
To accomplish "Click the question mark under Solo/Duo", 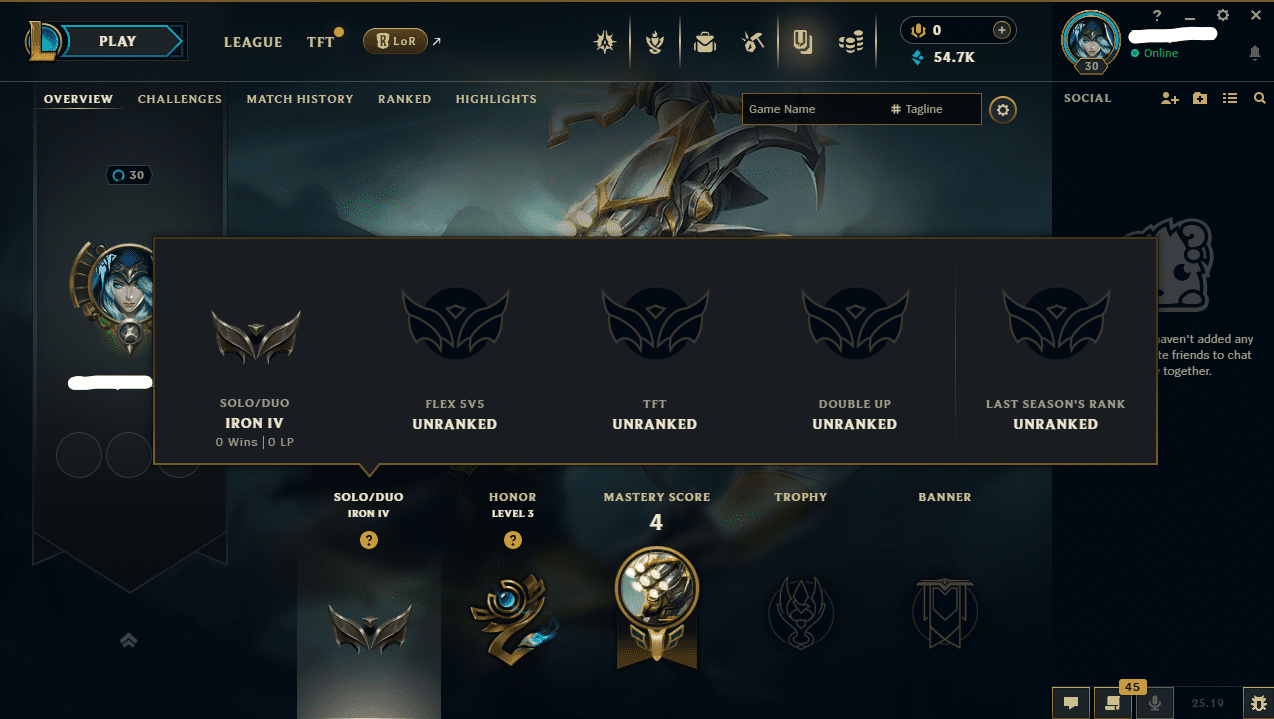I will pyautogui.click(x=369, y=540).
